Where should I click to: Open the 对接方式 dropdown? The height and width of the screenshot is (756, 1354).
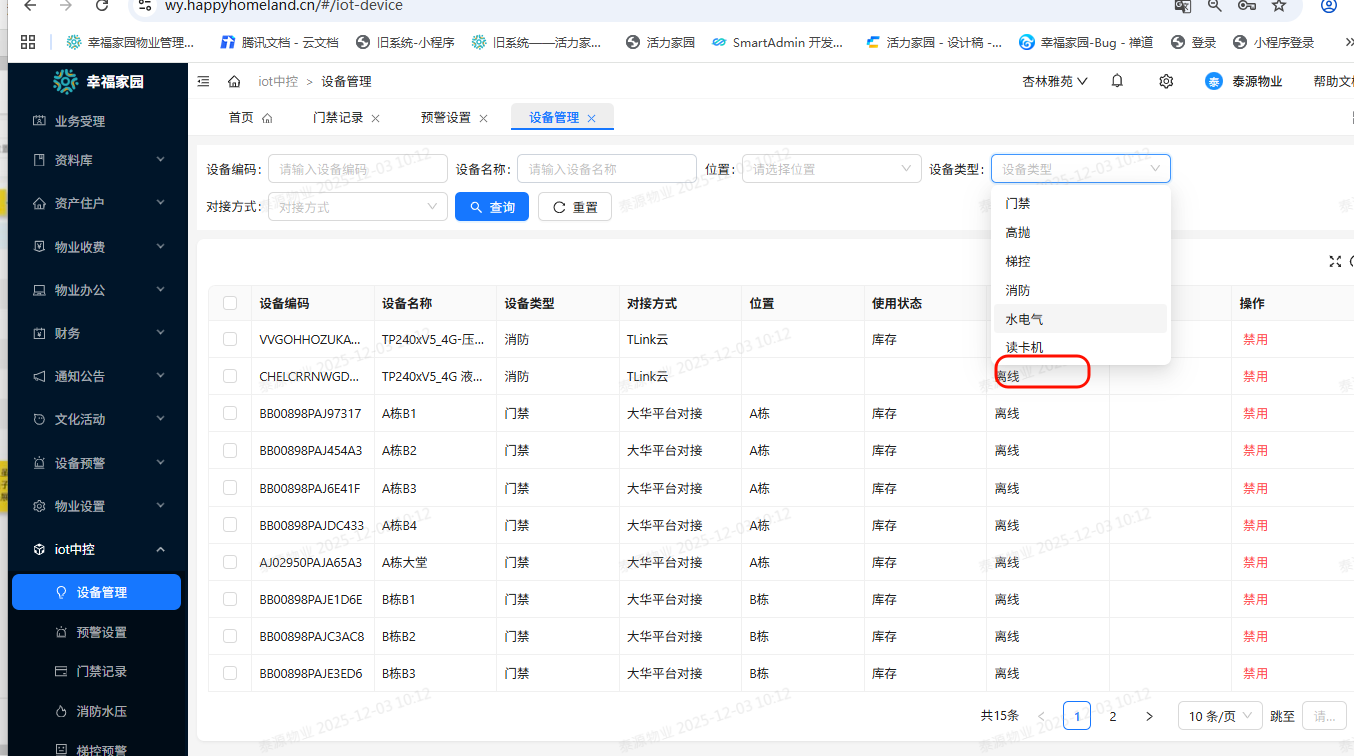357,207
